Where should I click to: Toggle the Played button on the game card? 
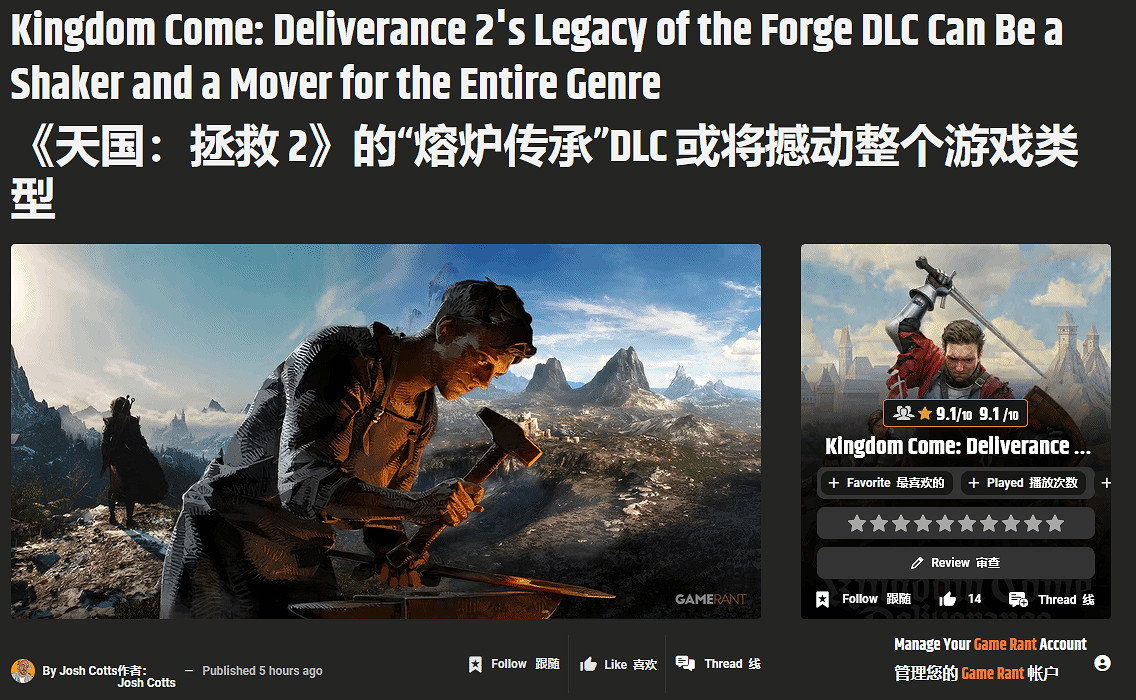(1023, 483)
